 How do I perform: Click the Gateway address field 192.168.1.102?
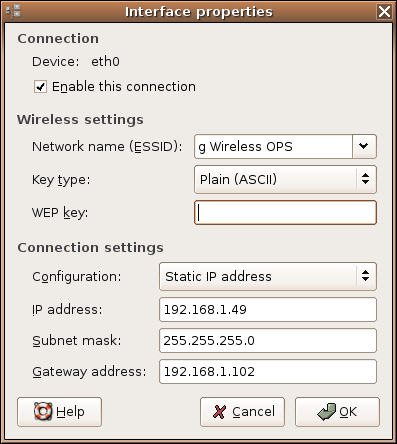(268, 371)
